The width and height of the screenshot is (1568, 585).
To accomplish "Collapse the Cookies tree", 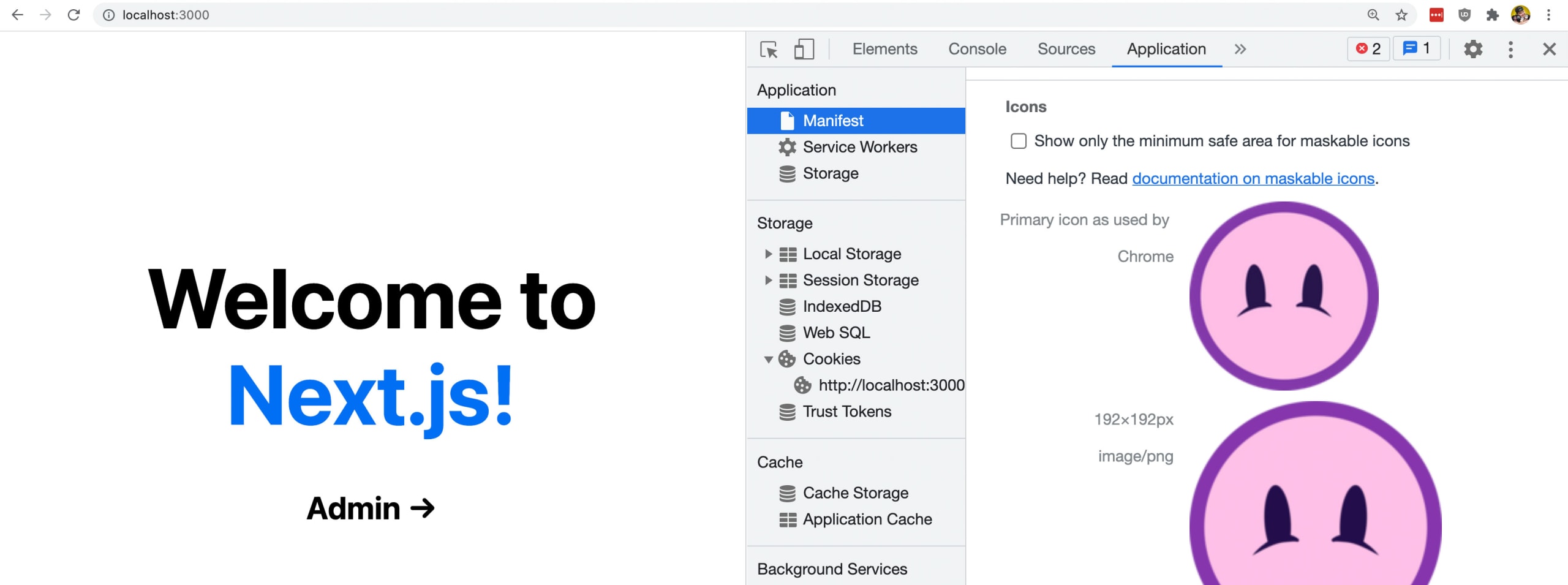I will [768, 360].
